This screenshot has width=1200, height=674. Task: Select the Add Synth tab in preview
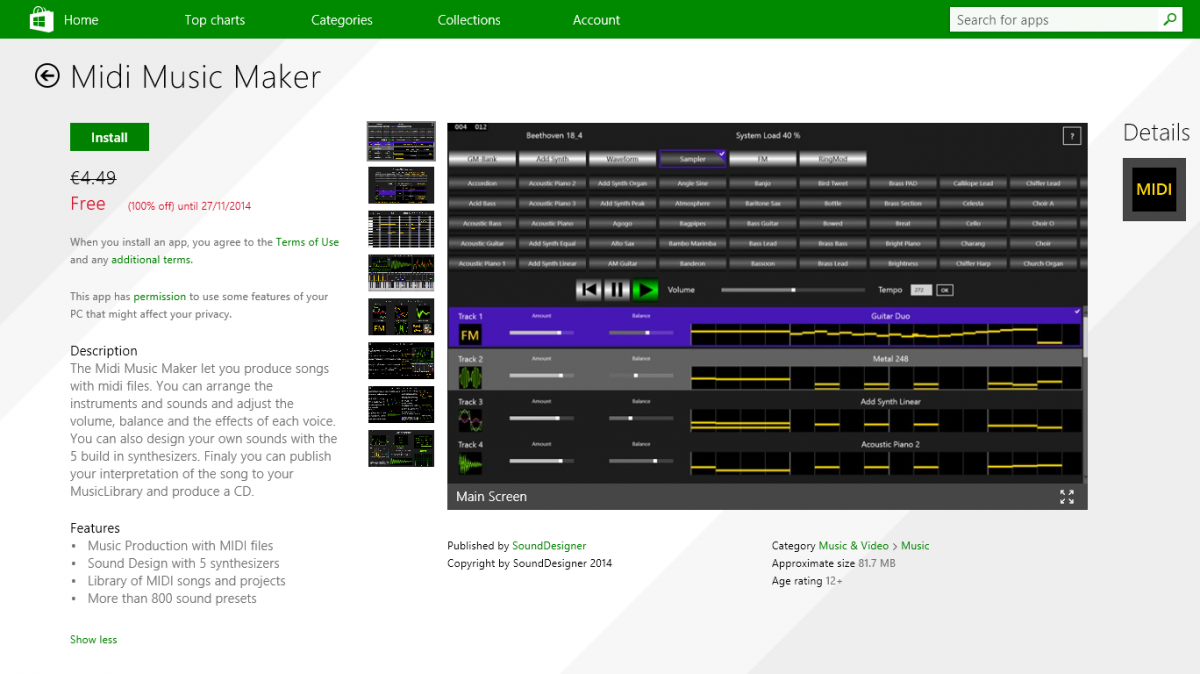[552, 159]
